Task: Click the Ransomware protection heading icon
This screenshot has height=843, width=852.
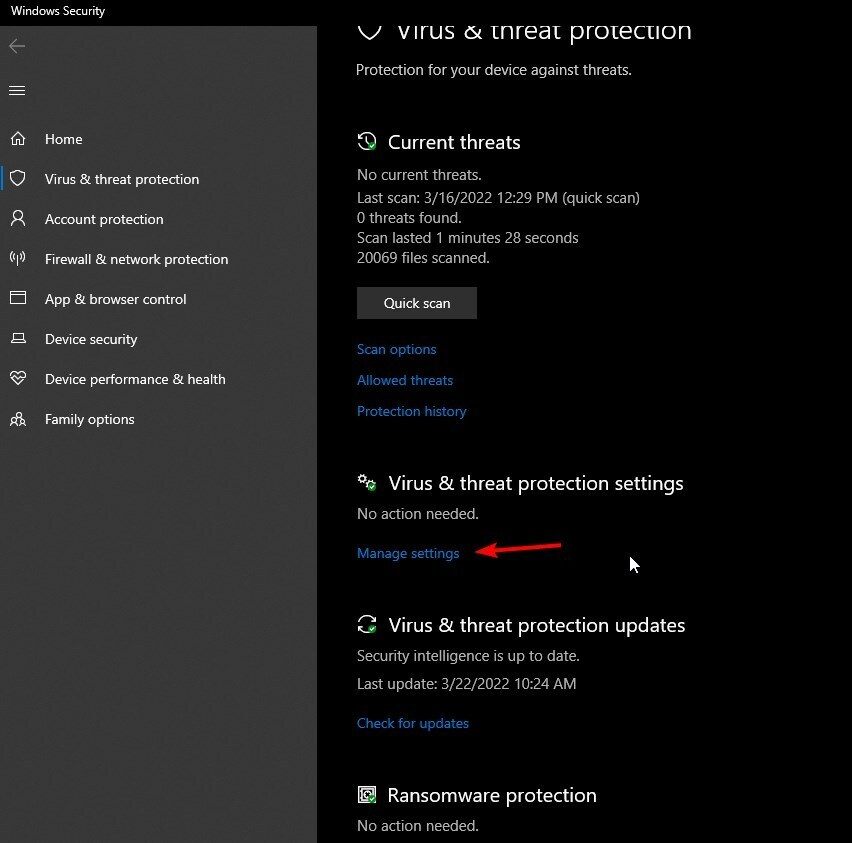Action: (367, 795)
